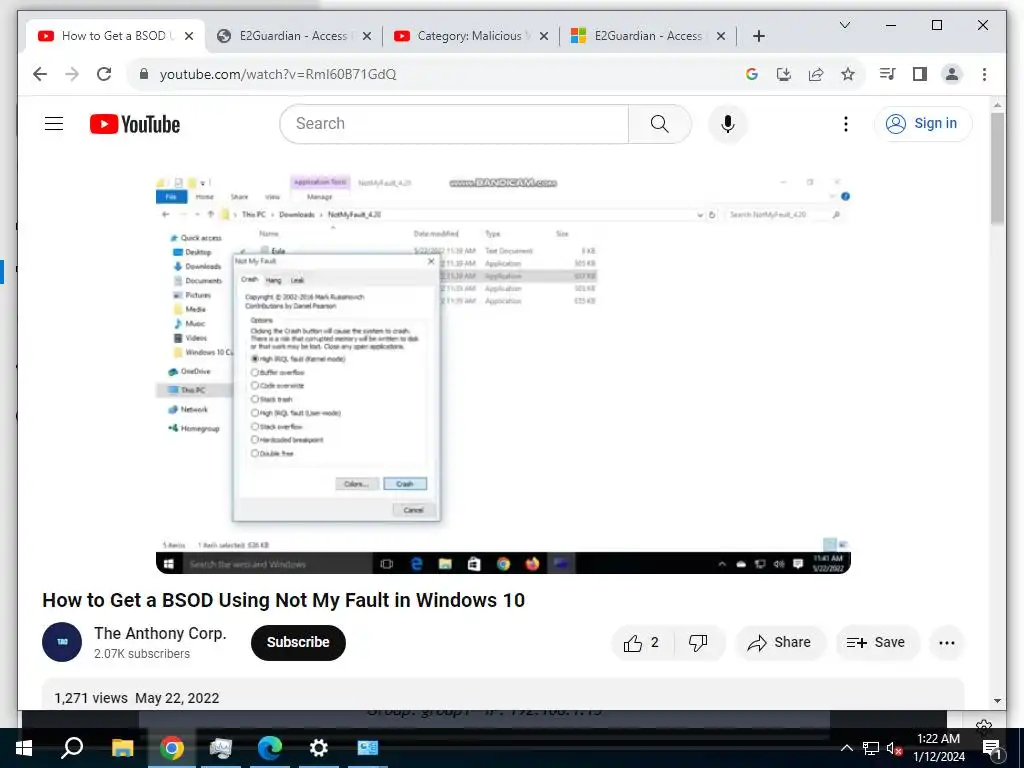The image size is (1024, 768).
Task: Close the Category: Malicious tab
Action: 543,36
